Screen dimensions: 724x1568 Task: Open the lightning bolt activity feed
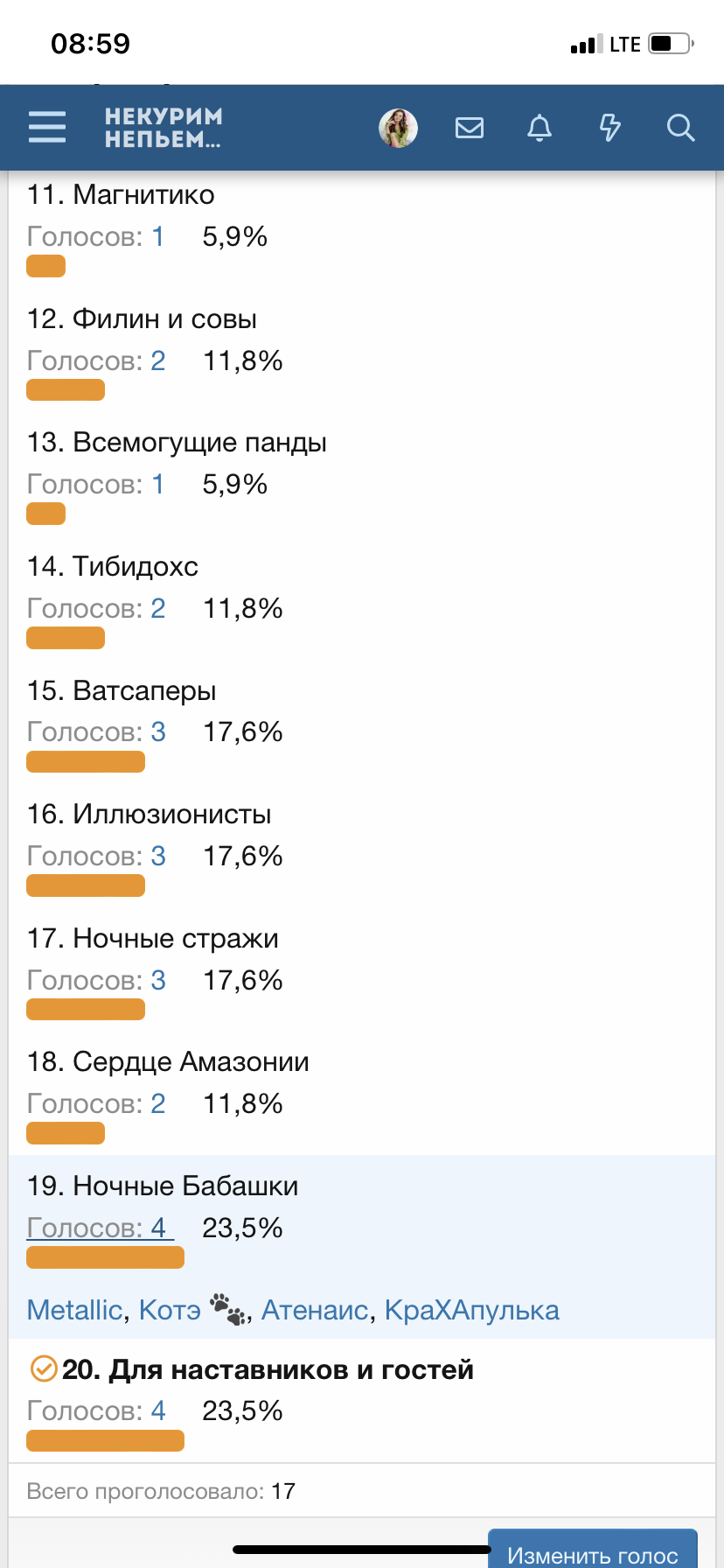(x=609, y=128)
